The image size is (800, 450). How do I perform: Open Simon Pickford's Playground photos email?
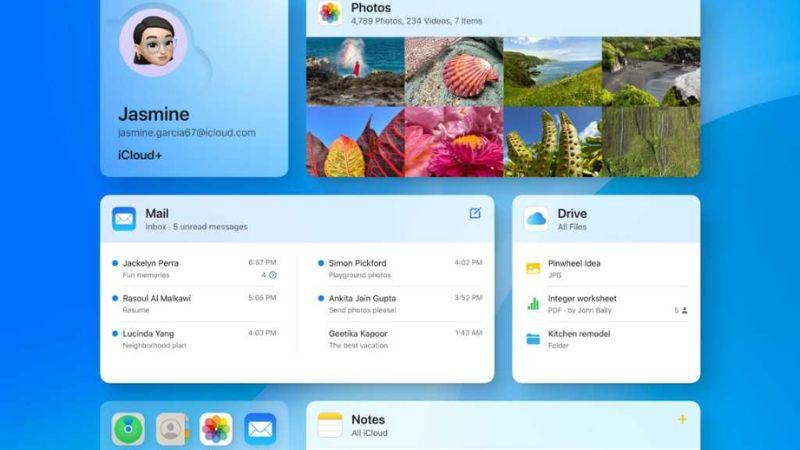[401, 269]
